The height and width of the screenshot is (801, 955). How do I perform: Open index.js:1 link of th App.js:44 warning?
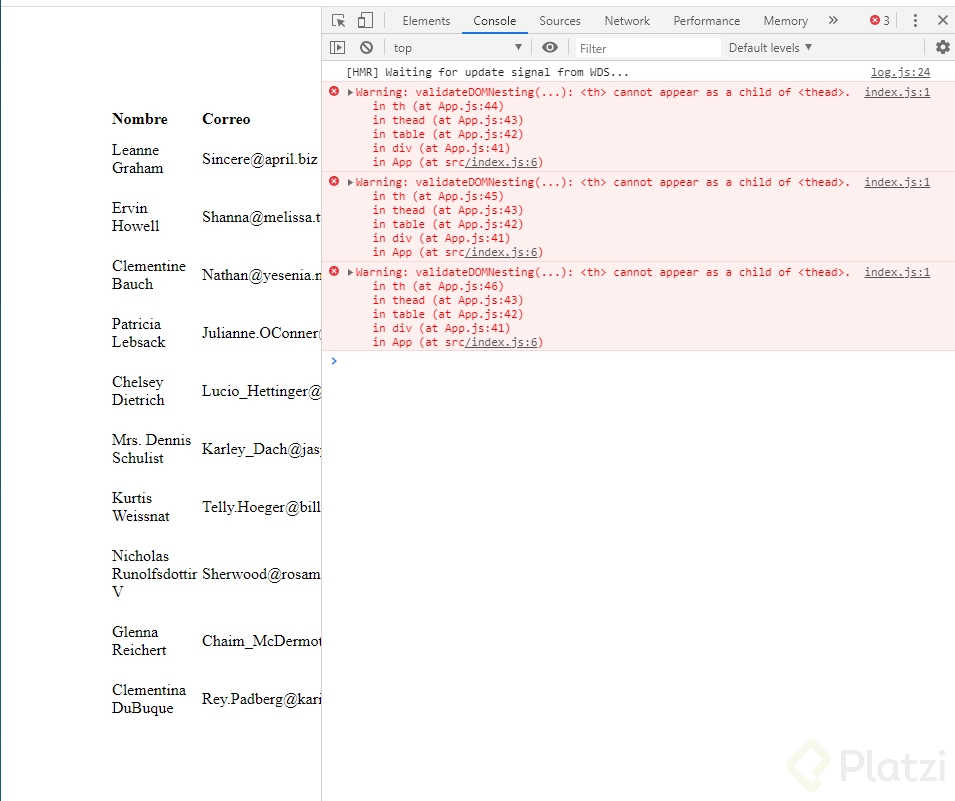tap(897, 93)
